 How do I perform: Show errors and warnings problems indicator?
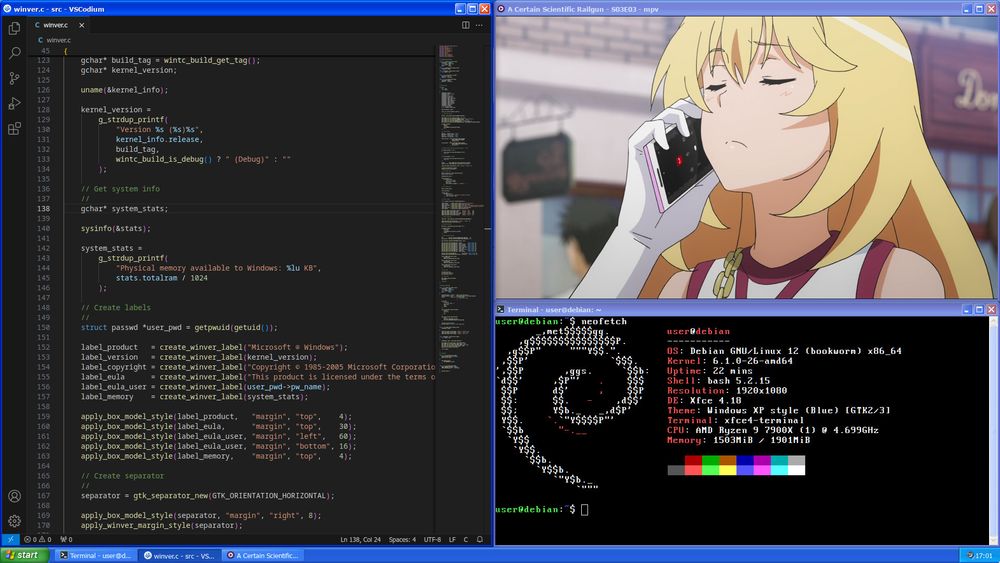click(x=38, y=539)
